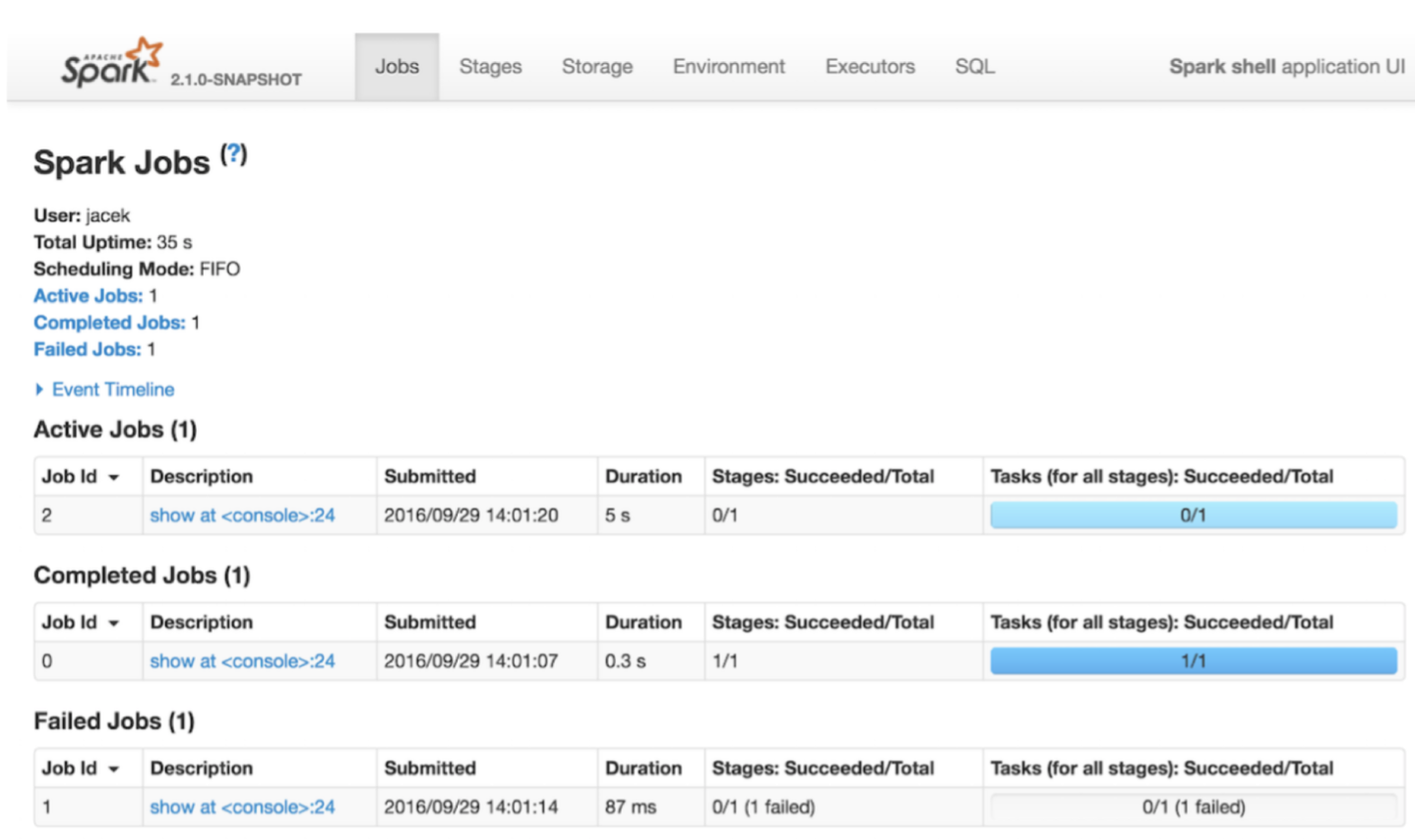The height and width of the screenshot is (840, 1415).
Task: Open active job 2 show at console link
Action: click(242, 515)
